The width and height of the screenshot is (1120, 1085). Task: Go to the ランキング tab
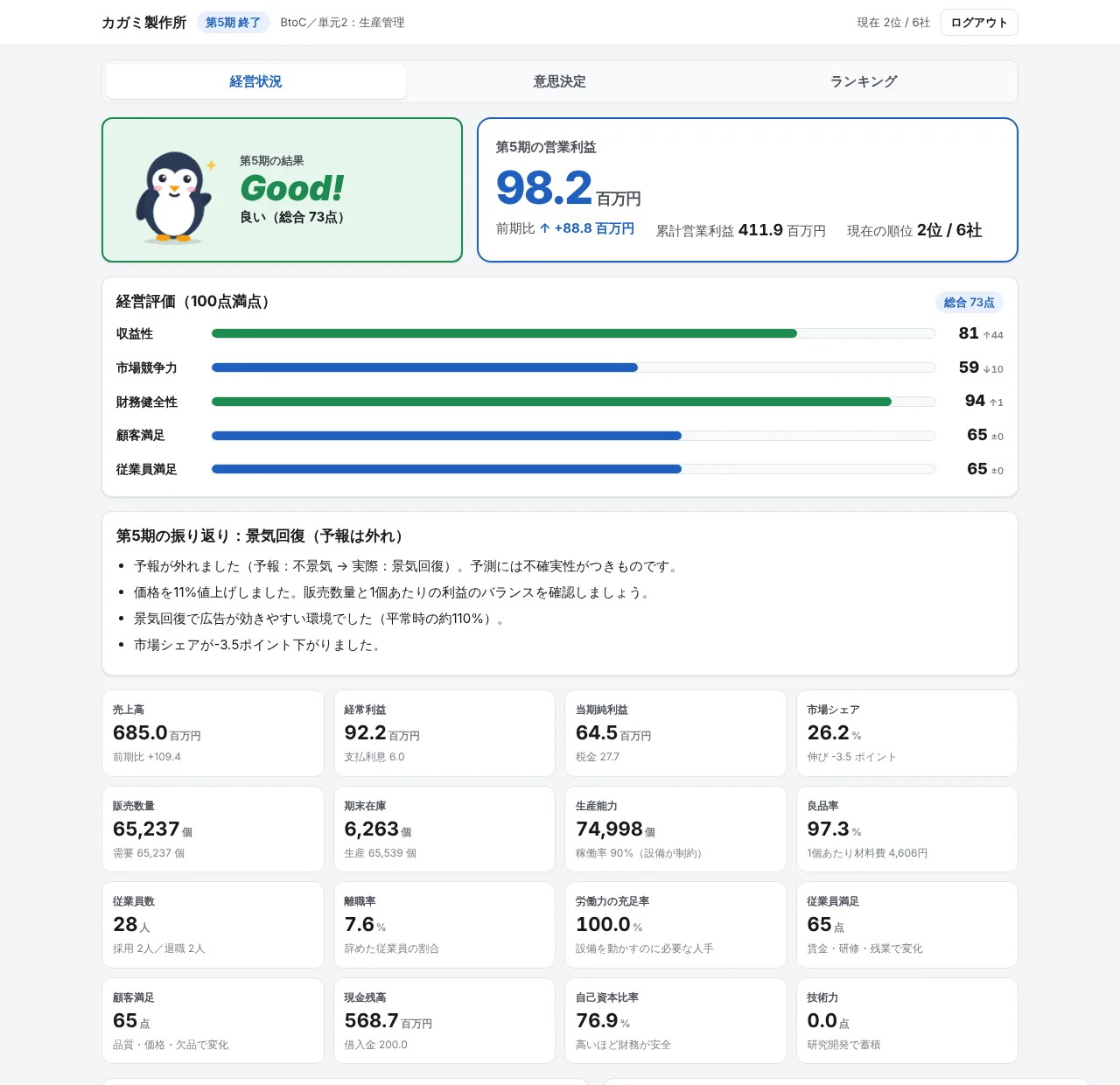[864, 81]
